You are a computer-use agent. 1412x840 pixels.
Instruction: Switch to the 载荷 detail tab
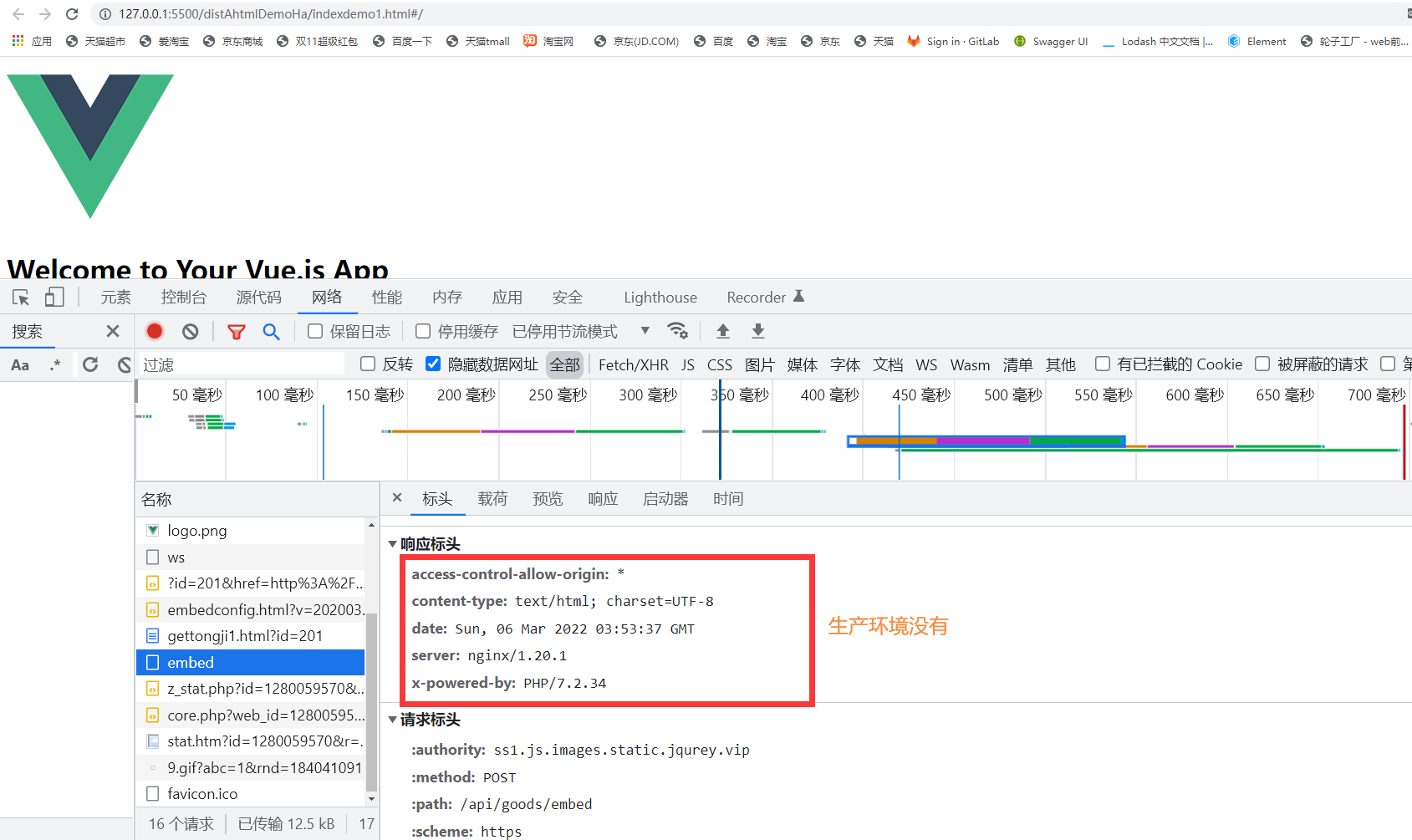click(x=492, y=499)
